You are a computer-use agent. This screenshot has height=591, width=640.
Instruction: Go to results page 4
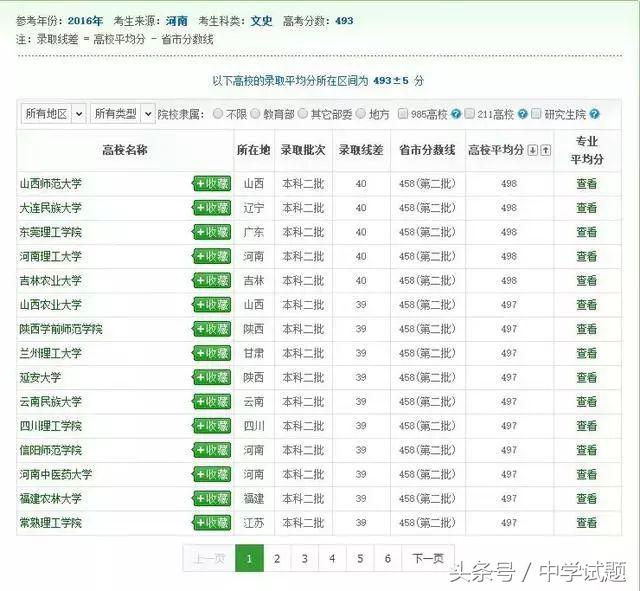[x=332, y=558]
